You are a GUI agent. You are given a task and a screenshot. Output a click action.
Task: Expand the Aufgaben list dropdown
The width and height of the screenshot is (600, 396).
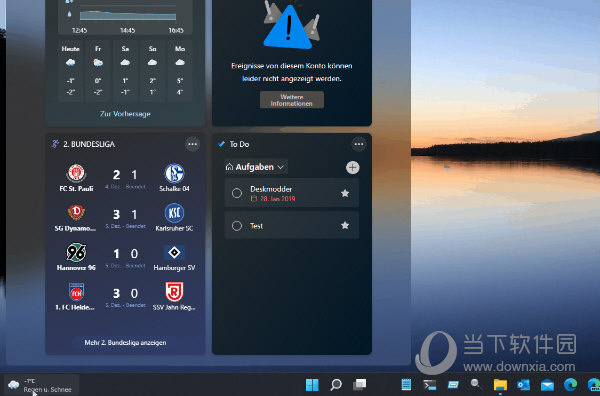click(x=256, y=167)
